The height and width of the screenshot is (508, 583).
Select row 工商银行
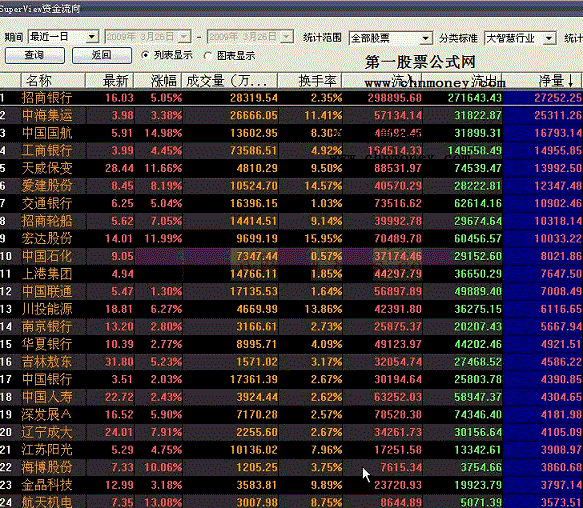[292, 151]
